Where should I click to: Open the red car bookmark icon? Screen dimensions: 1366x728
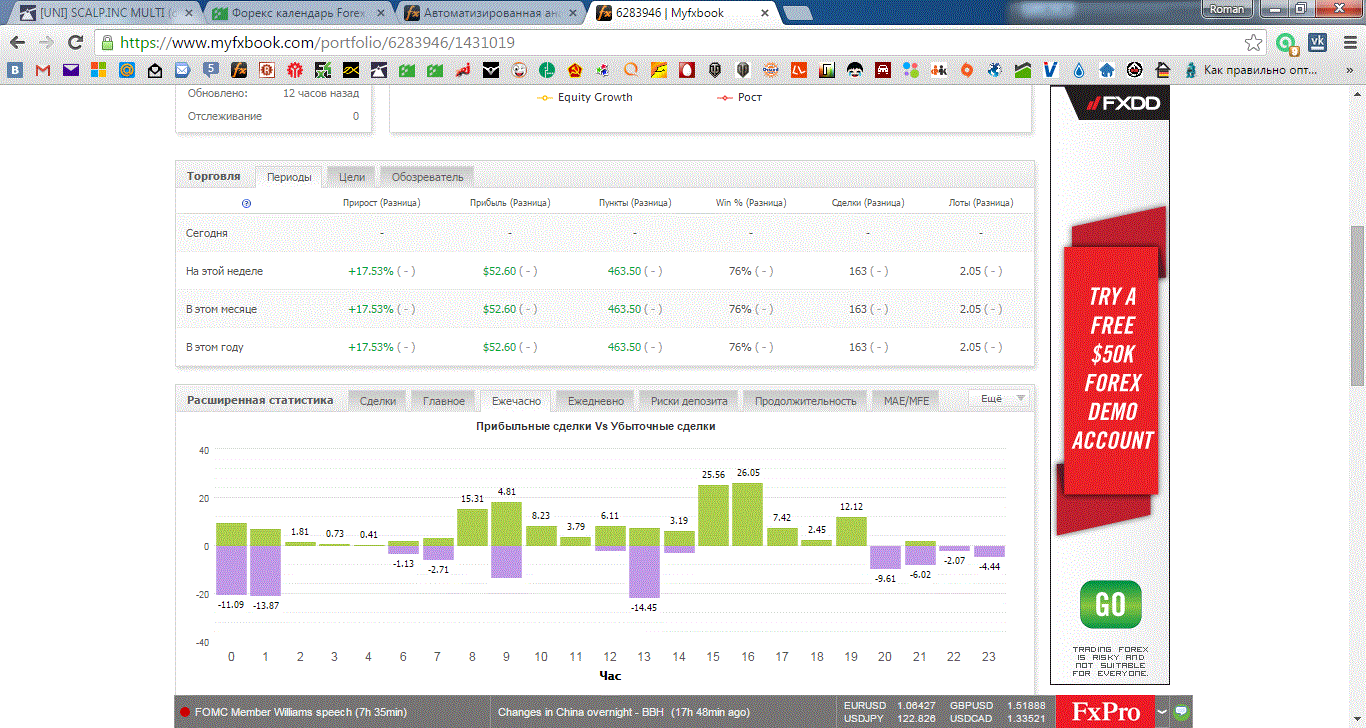point(882,71)
